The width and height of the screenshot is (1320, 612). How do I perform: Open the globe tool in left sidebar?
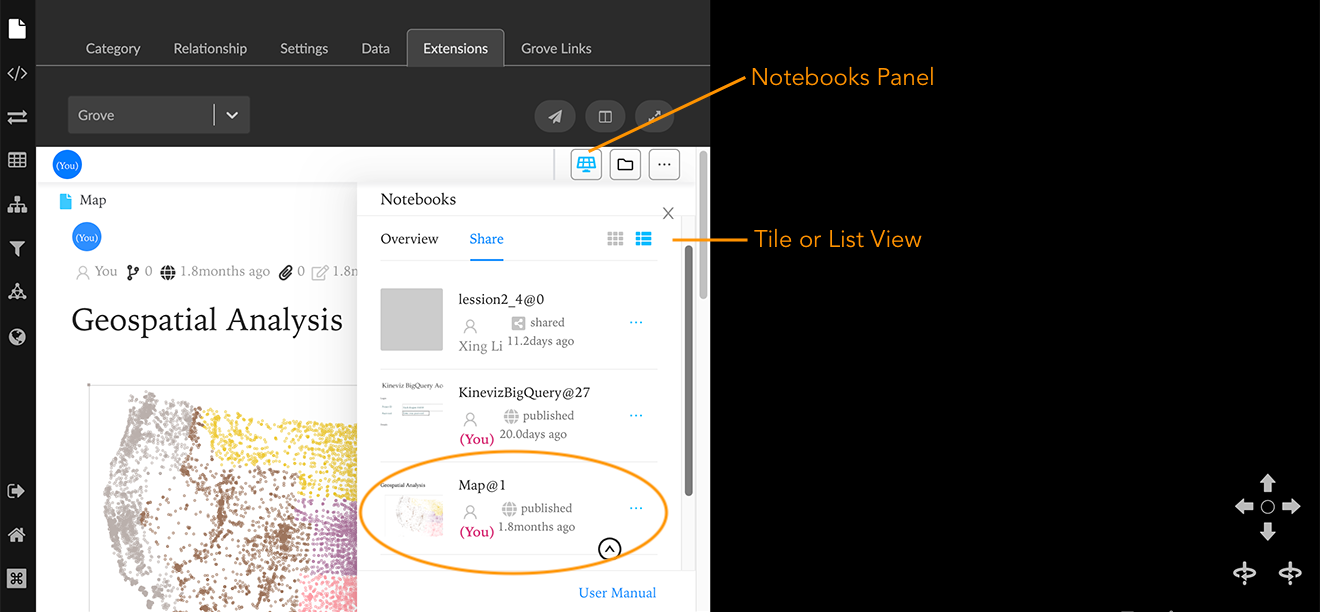pos(16,336)
